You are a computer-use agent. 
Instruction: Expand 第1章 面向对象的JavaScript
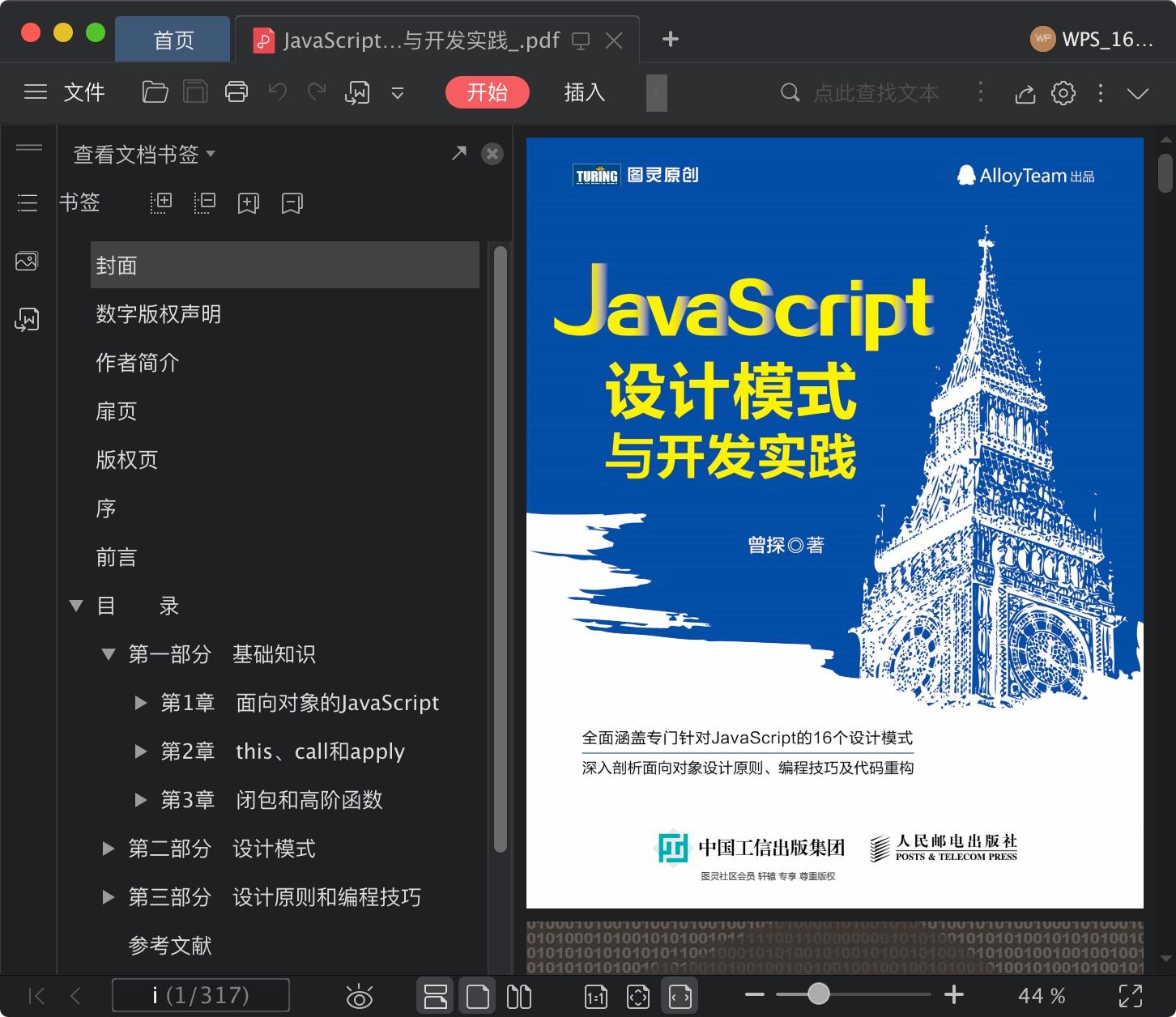(x=140, y=703)
